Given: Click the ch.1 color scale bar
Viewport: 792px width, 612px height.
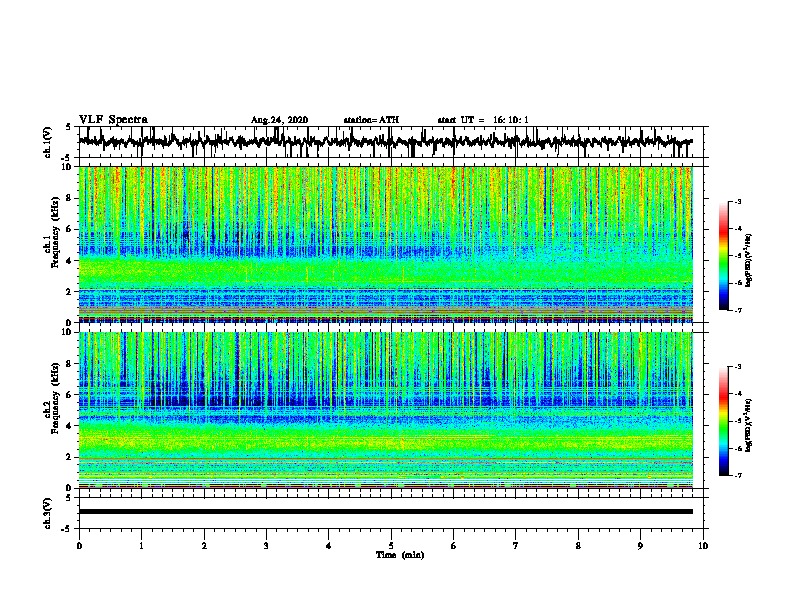Looking at the screenshot, I should click(x=724, y=256).
